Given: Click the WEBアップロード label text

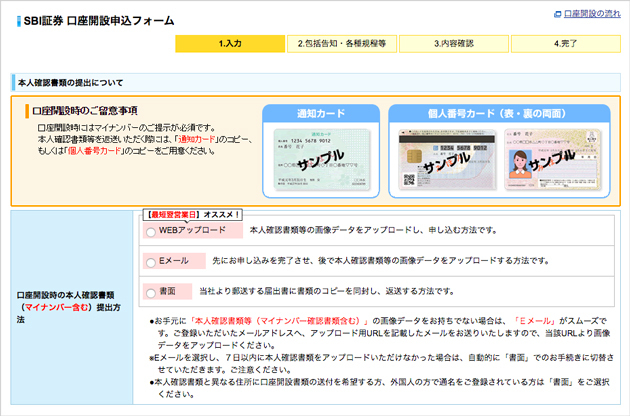Looking at the screenshot, I should click(x=192, y=230).
